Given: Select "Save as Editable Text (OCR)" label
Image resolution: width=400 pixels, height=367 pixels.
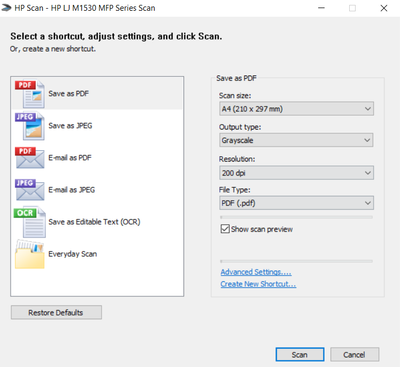Looking at the screenshot, I should pyautogui.click(x=94, y=222).
